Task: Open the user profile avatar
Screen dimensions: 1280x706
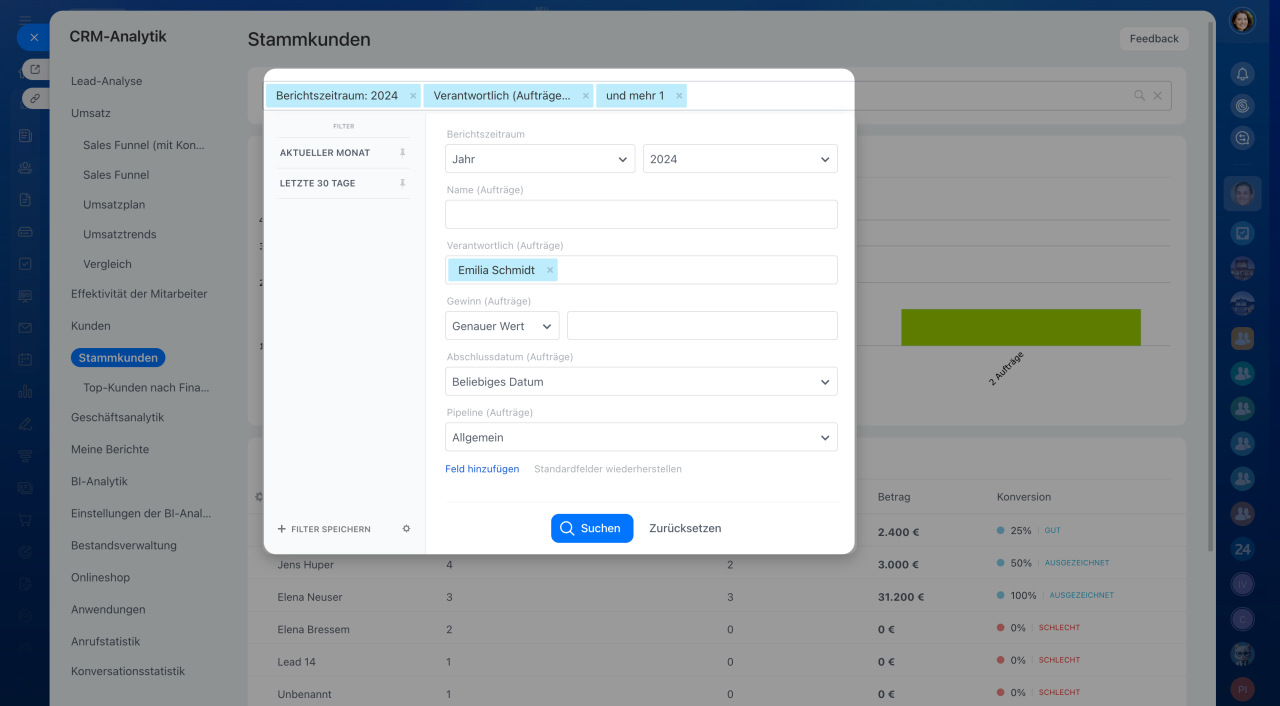Action: [x=1242, y=21]
